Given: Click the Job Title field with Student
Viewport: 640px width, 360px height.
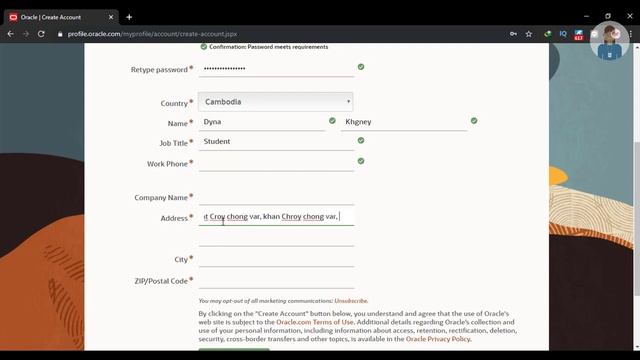Looking at the screenshot, I should tap(276, 142).
